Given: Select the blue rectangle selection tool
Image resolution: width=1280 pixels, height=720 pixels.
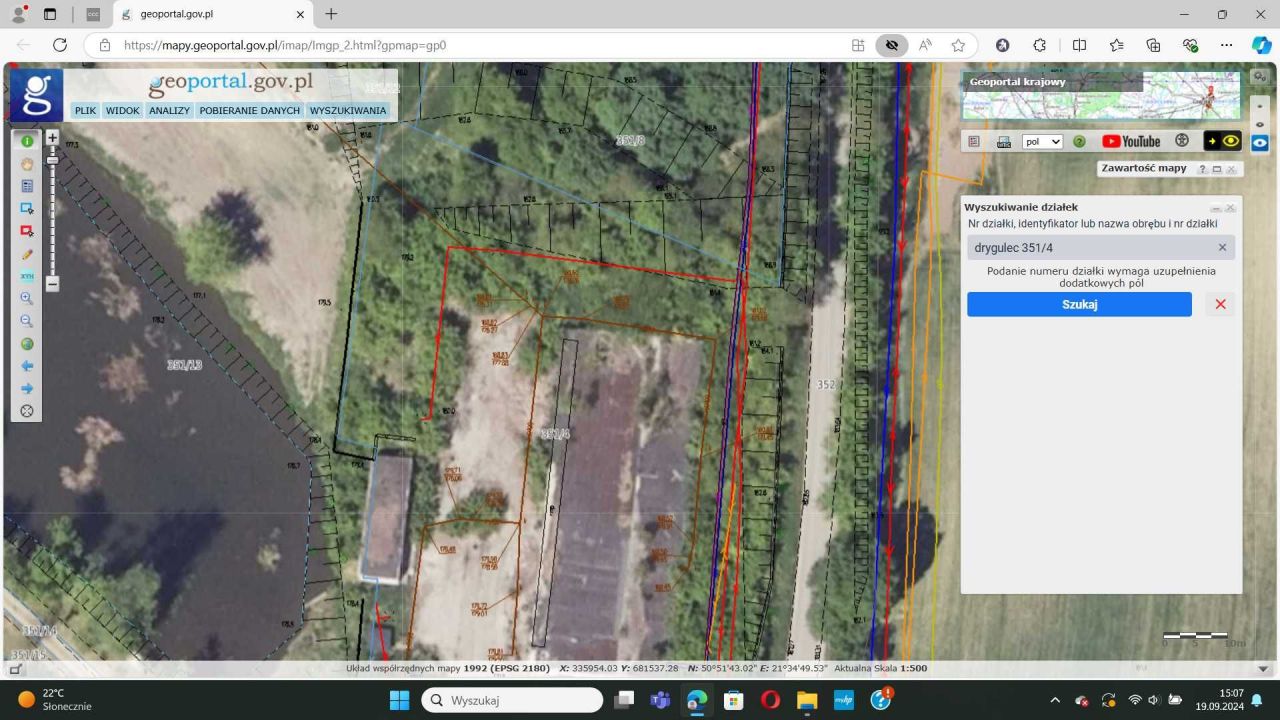Looking at the screenshot, I should point(27,208).
